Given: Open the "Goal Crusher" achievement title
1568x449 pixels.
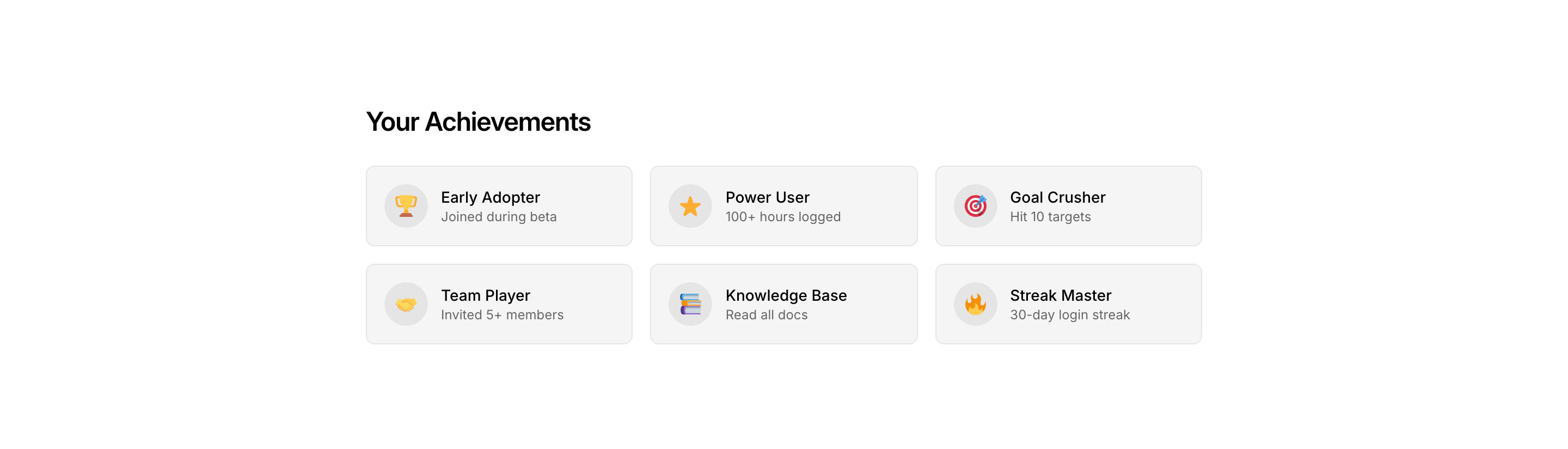Looking at the screenshot, I should click(1057, 197).
